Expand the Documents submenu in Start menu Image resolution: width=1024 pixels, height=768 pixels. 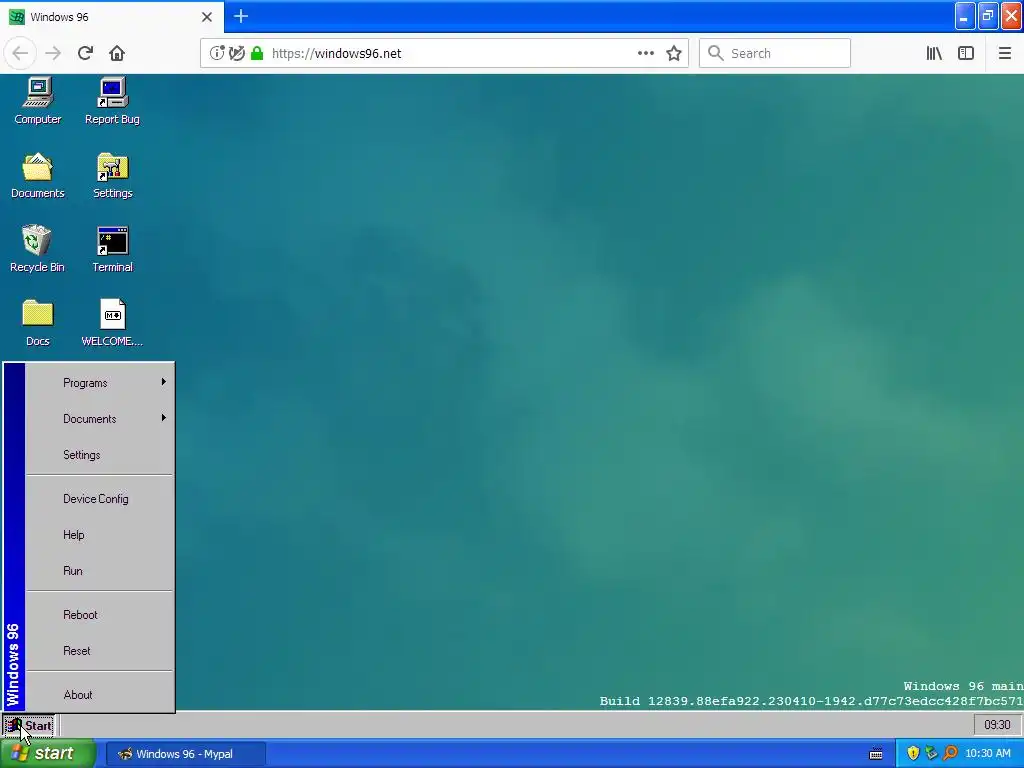(x=99, y=419)
